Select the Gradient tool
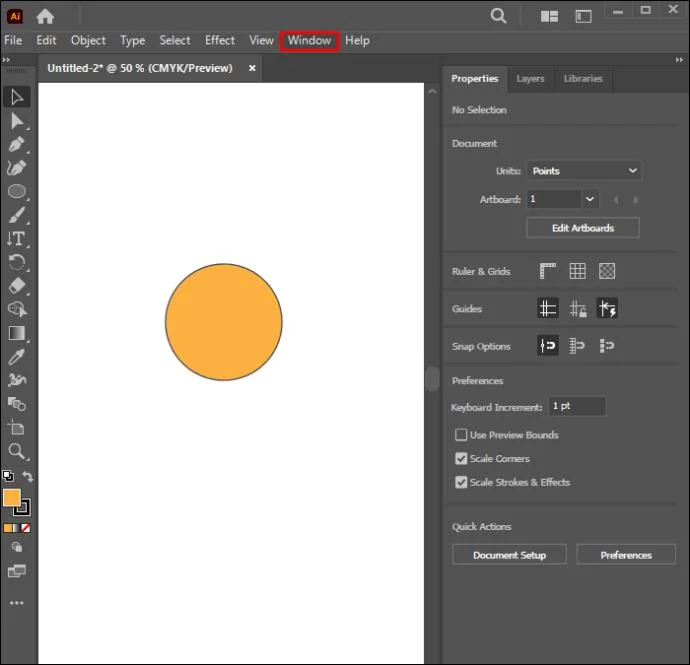 [17, 333]
